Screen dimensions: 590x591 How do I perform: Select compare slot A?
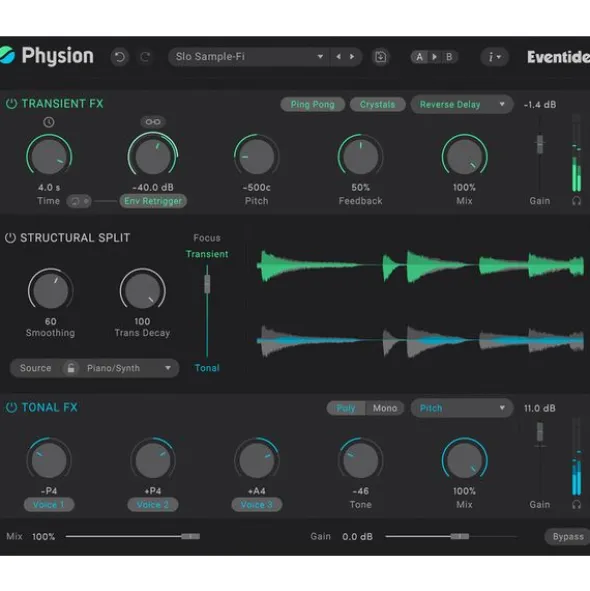point(419,57)
